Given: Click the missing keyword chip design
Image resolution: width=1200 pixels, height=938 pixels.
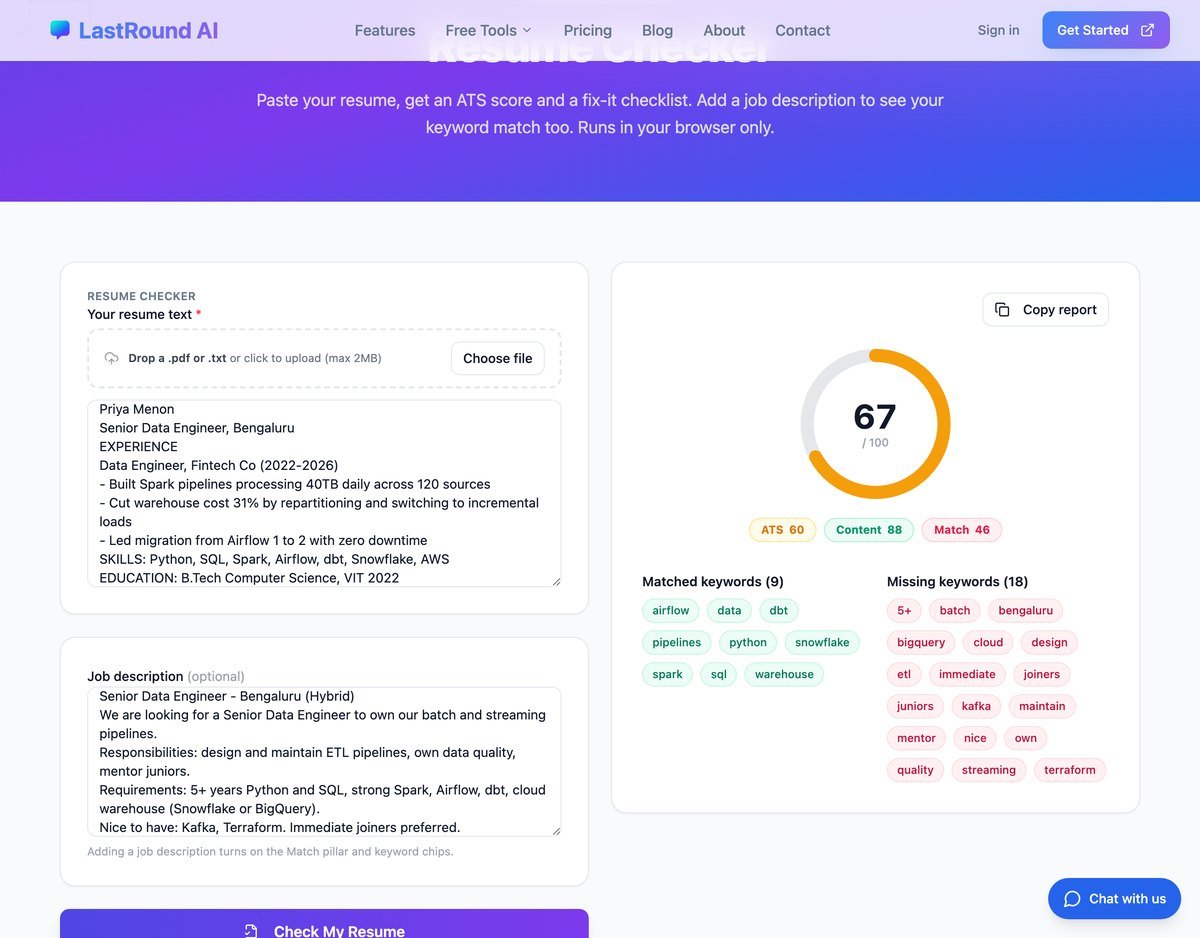Looking at the screenshot, I should 1049,642.
